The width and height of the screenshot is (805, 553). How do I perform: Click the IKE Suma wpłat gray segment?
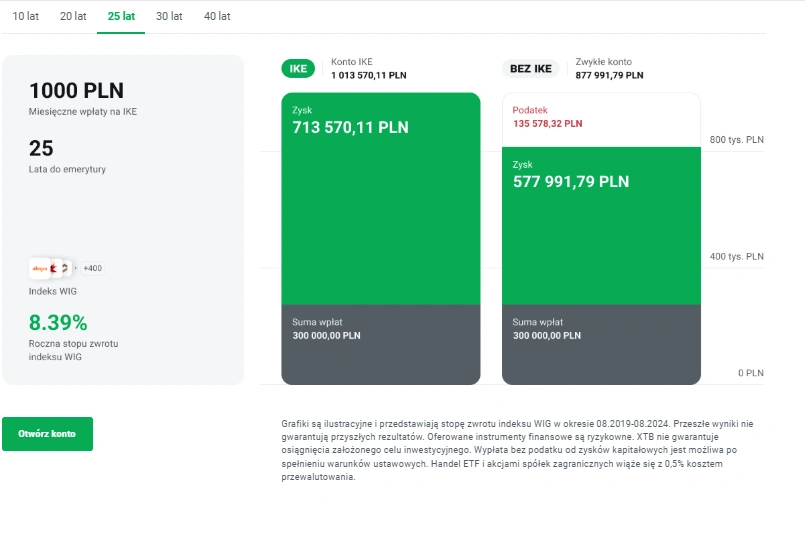[381, 345]
